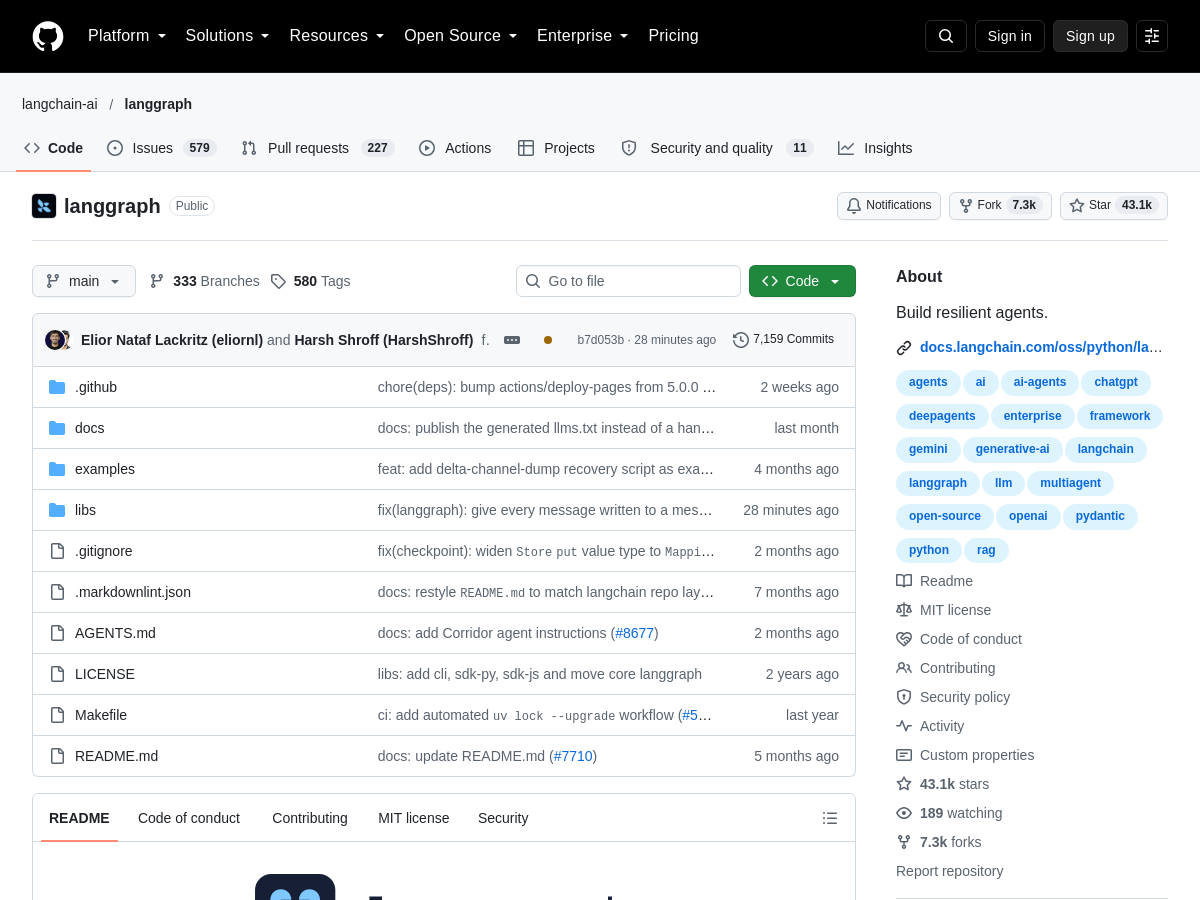Viewport: 1200px width, 900px height.
Task: Click the langgraph repository avatar icon
Action: (x=44, y=206)
